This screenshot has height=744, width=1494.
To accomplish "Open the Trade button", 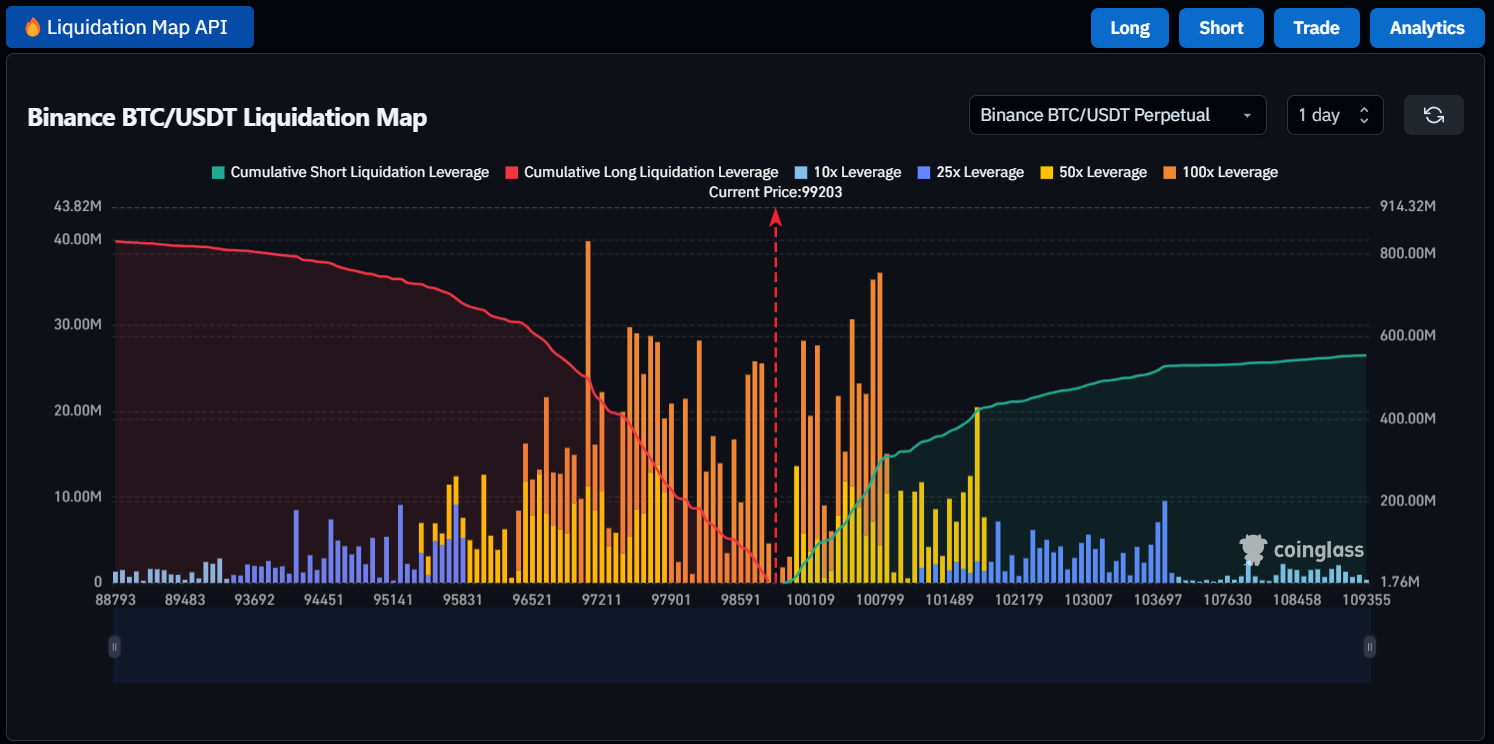I will point(1316,28).
